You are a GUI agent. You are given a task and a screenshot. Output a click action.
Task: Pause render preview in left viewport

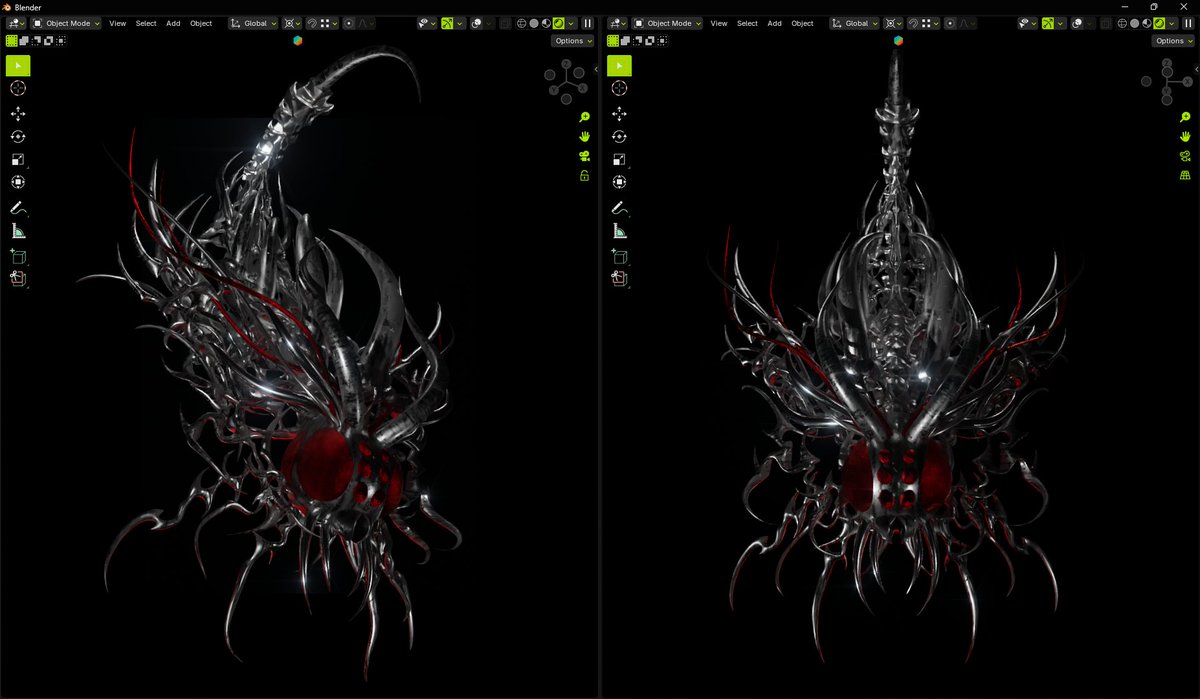[587, 23]
